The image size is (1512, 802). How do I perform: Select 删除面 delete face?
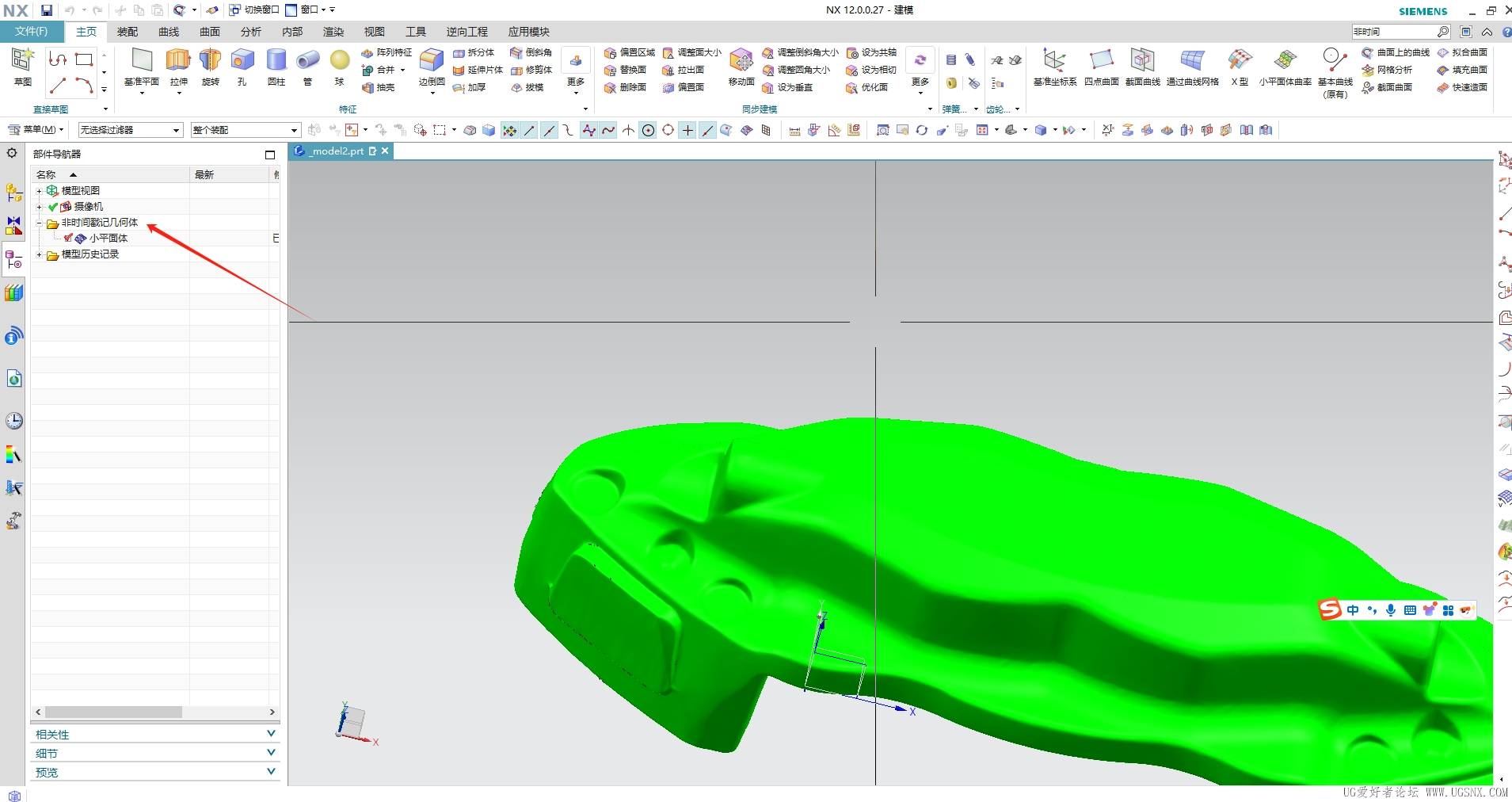[x=626, y=87]
